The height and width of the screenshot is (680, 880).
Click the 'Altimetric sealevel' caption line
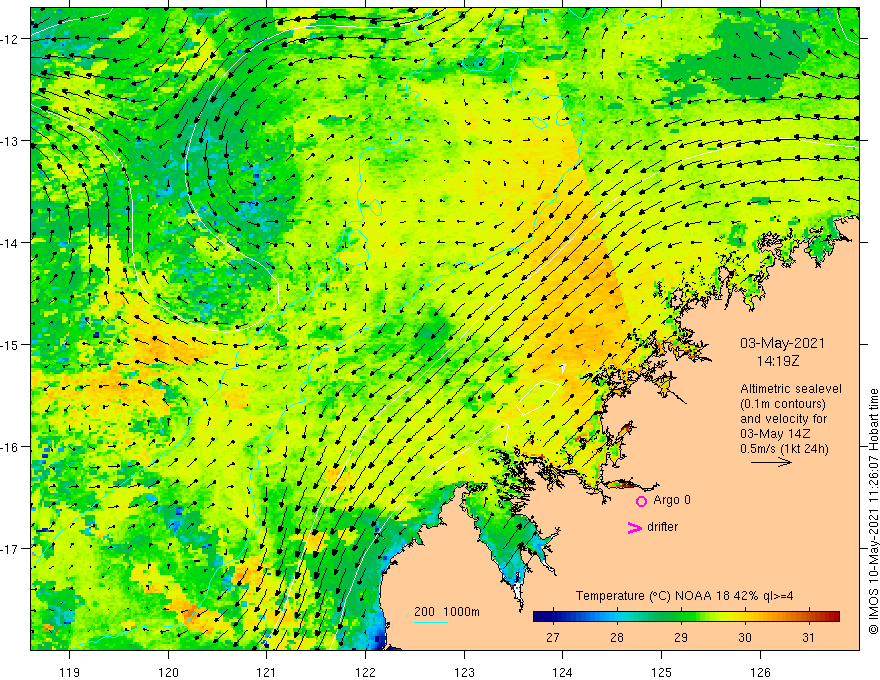[x=791, y=389]
